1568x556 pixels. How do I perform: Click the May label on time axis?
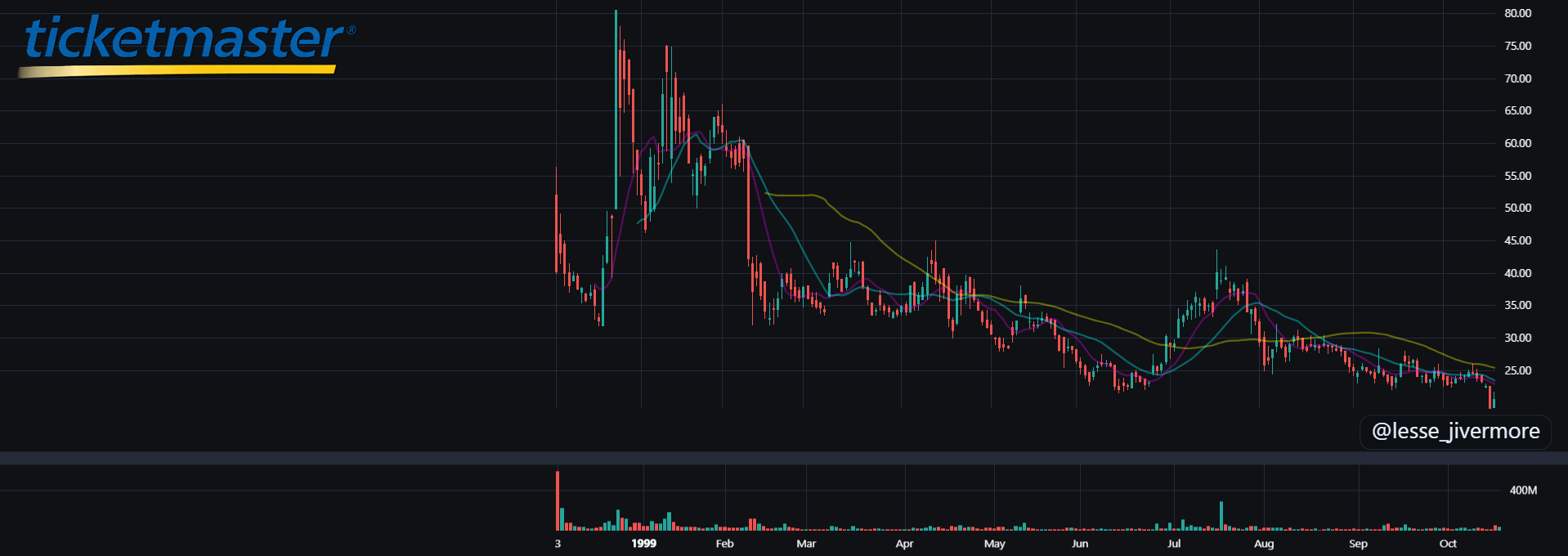click(x=994, y=543)
